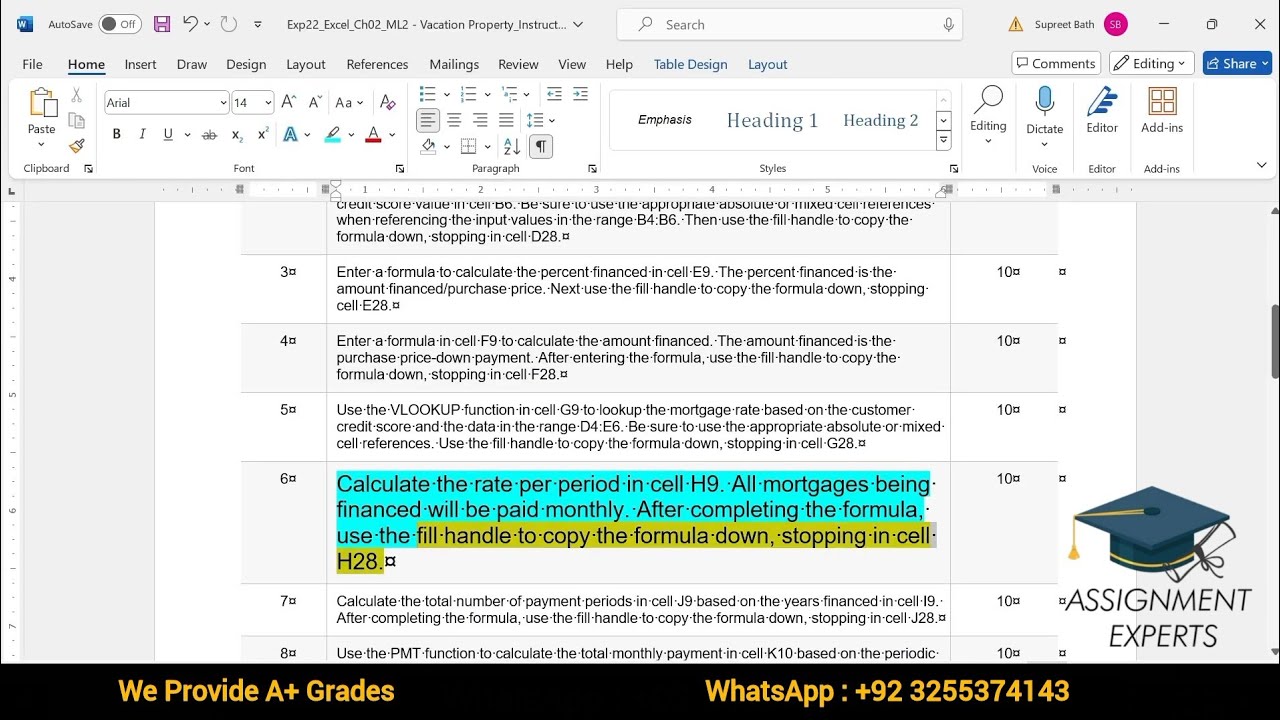
Task: Decrease font size
Action: point(315,102)
